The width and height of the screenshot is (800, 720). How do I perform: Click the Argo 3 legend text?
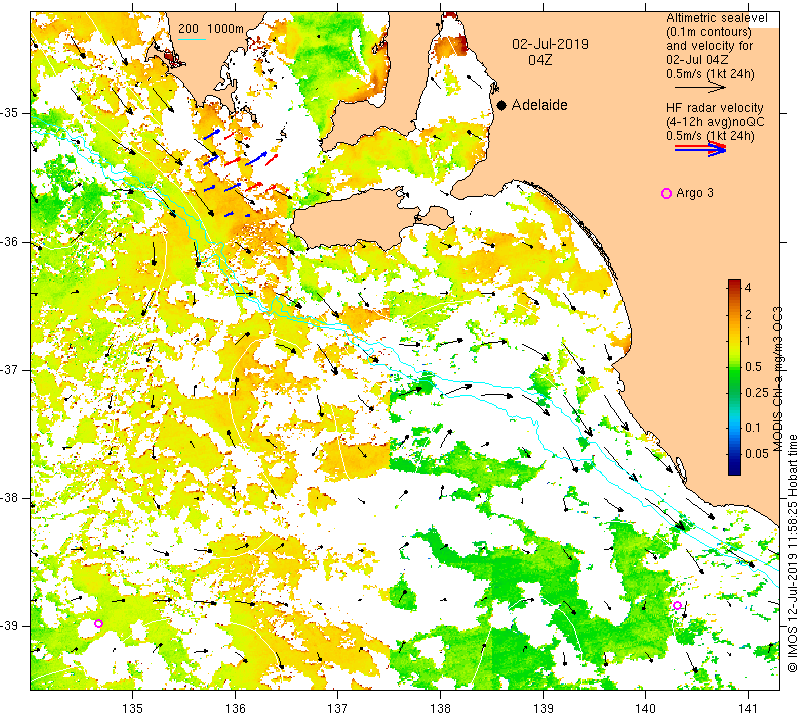pos(694,193)
